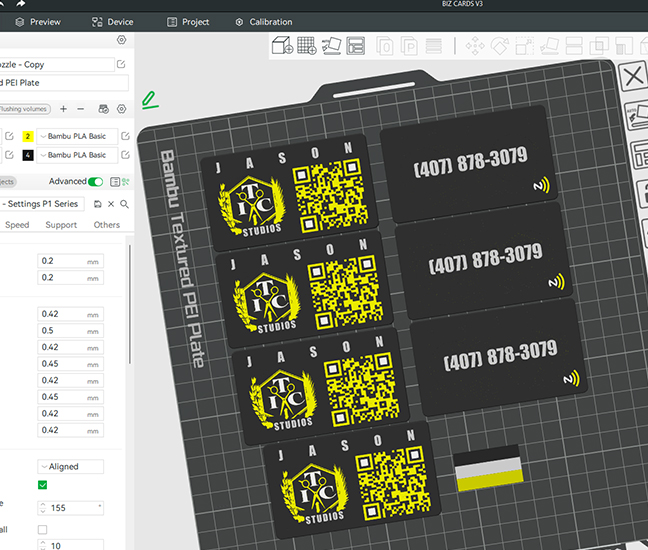Save the Settings P1 Series preset

click(98, 204)
